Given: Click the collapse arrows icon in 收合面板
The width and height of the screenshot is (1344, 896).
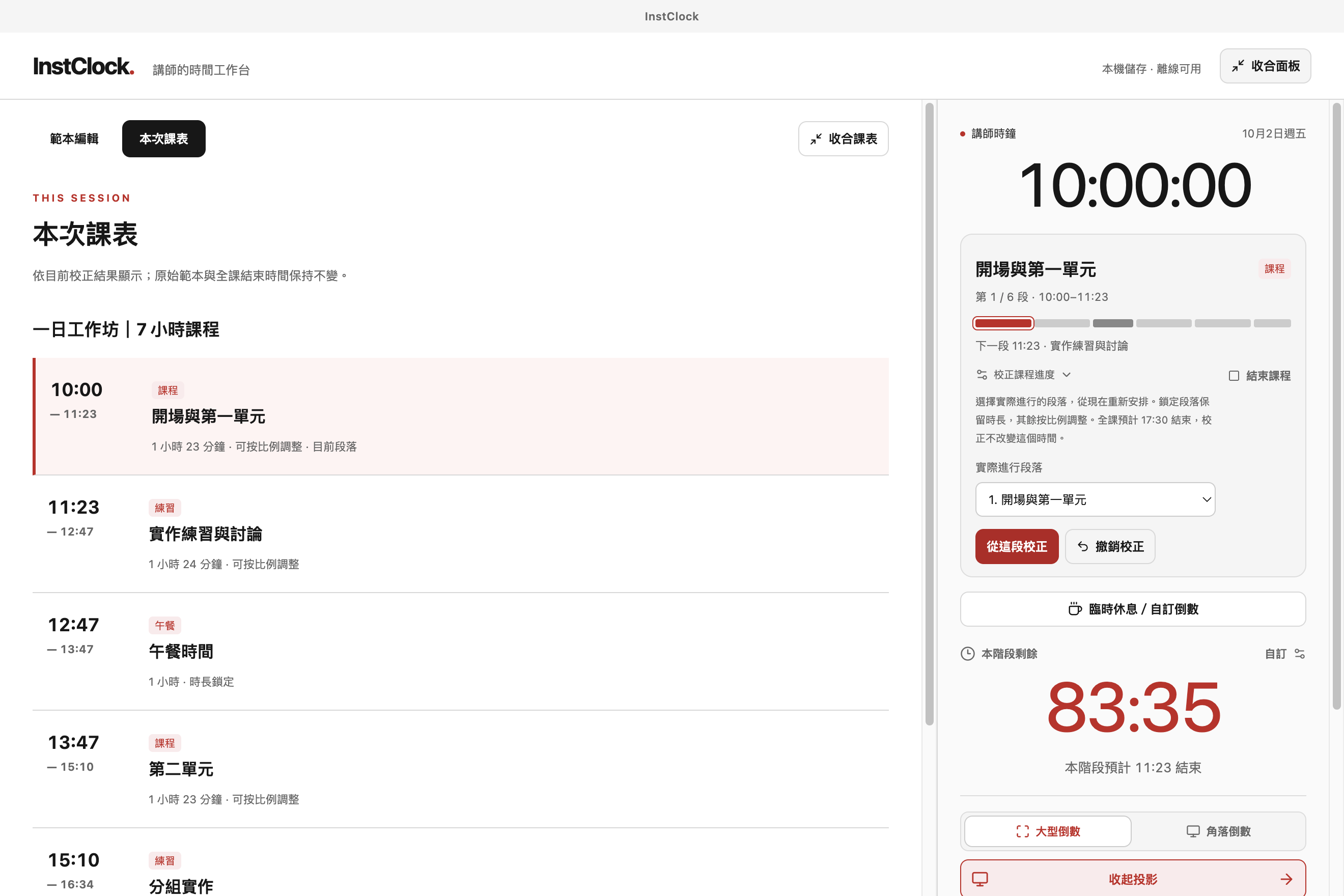Looking at the screenshot, I should pos(1238,66).
